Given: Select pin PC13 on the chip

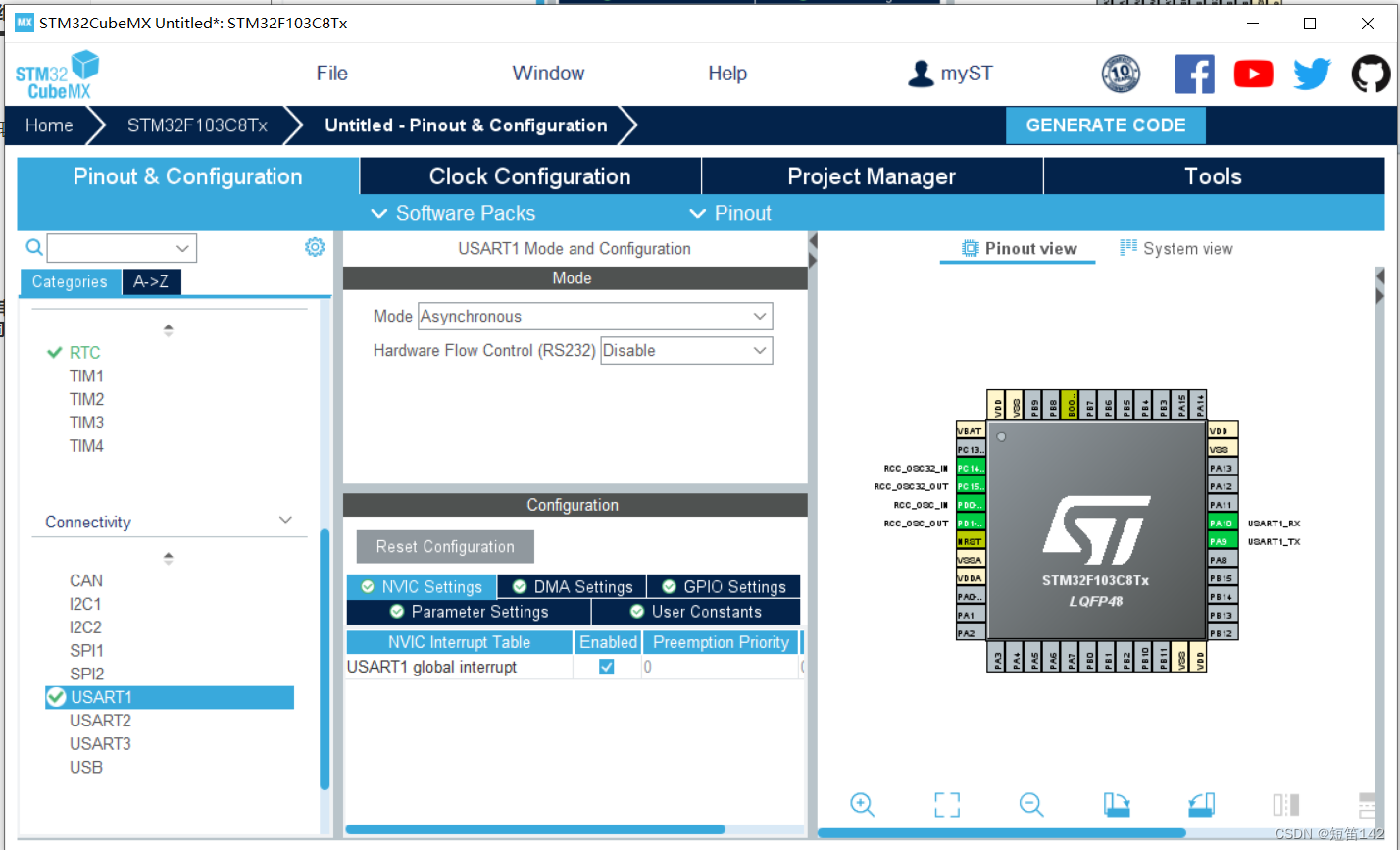Looking at the screenshot, I should (971, 449).
